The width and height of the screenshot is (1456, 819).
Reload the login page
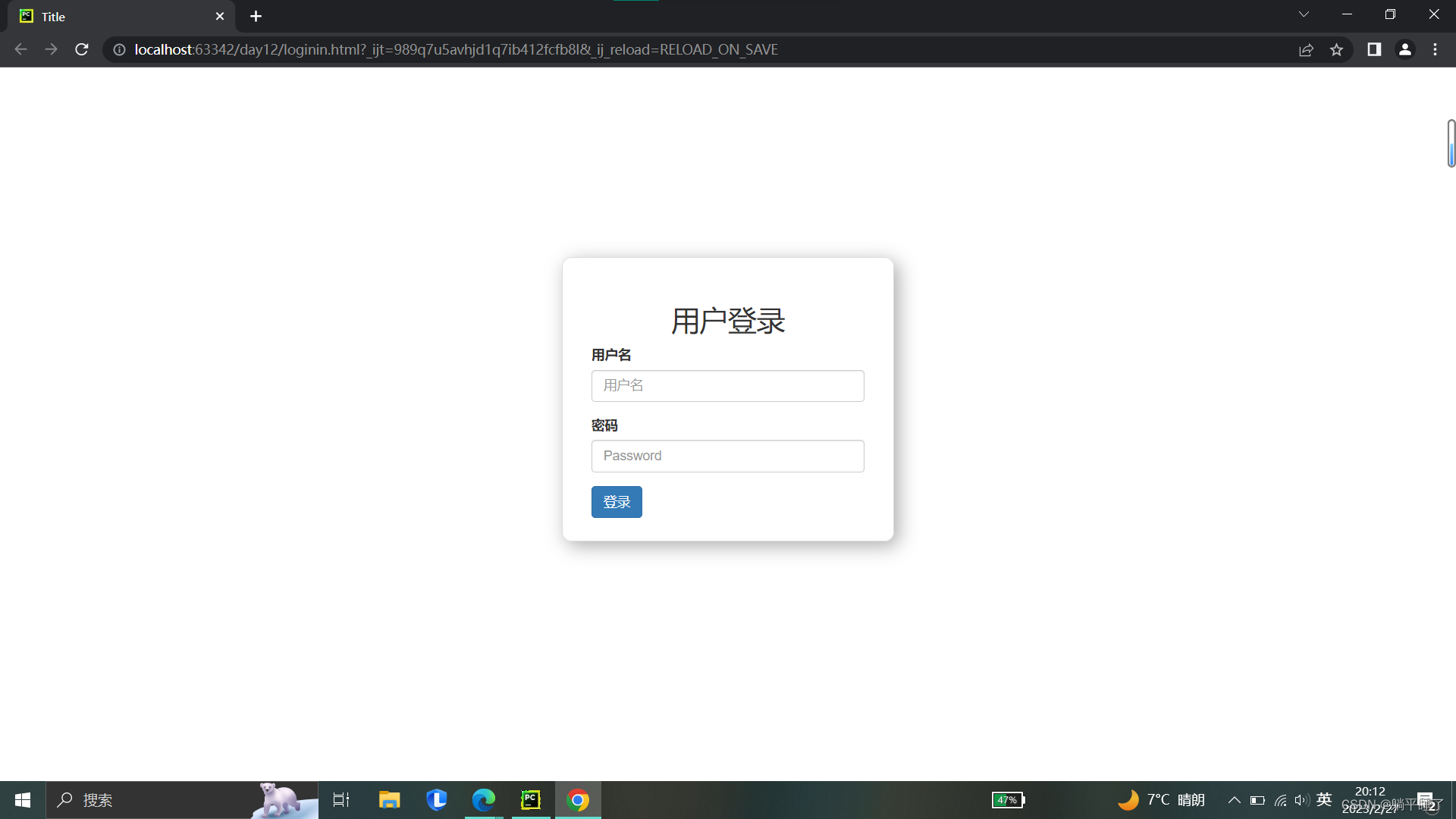(x=81, y=49)
